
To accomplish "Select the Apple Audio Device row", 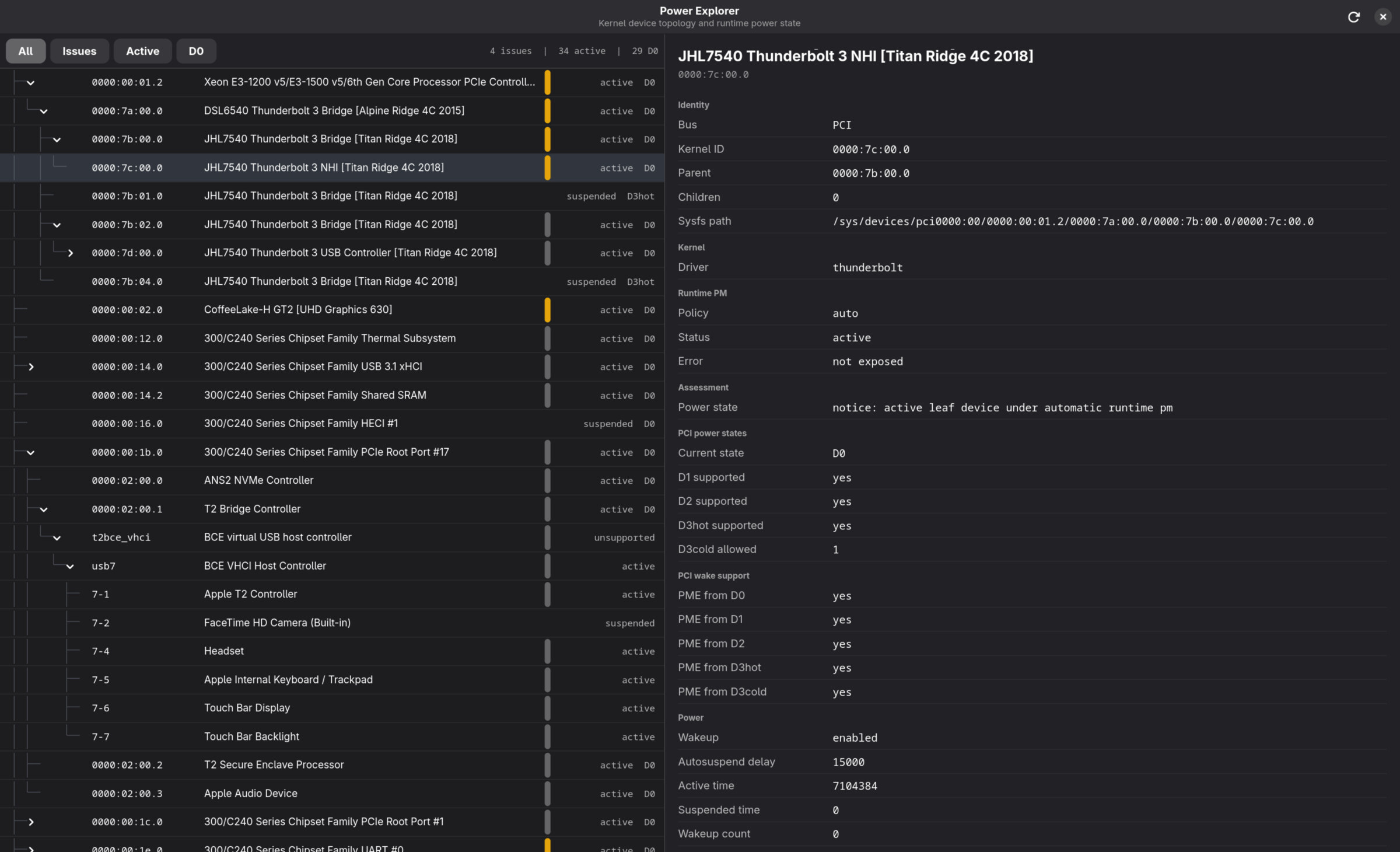I will click(332, 794).
